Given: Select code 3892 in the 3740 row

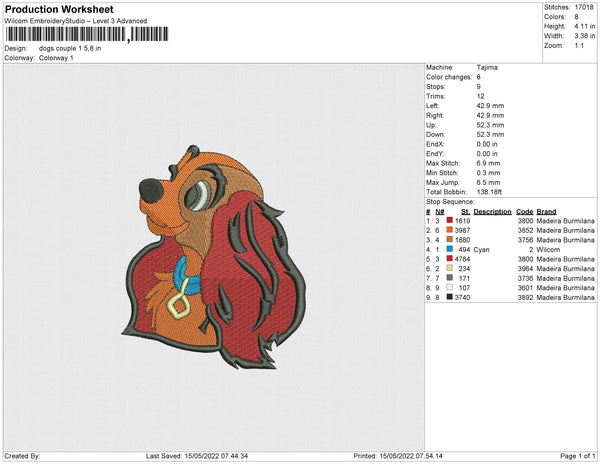Looking at the screenshot, I should pos(525,297).
